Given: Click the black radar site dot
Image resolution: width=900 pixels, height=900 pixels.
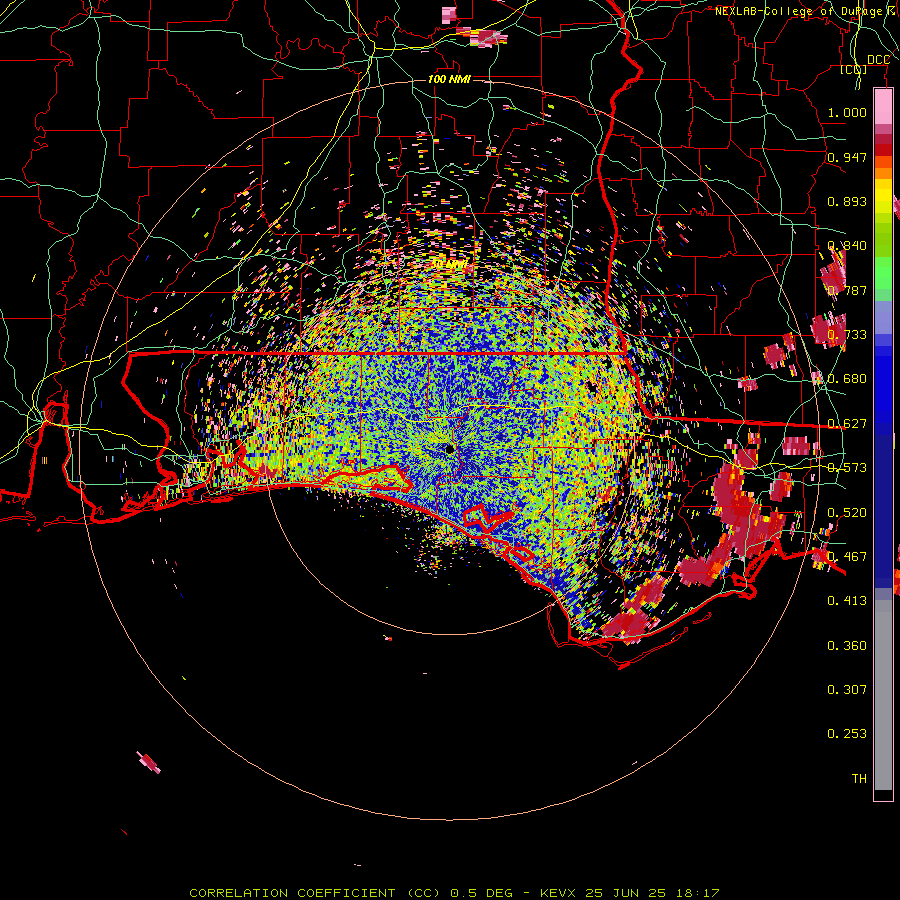Looking at the screenshot, I should (449, 449).
